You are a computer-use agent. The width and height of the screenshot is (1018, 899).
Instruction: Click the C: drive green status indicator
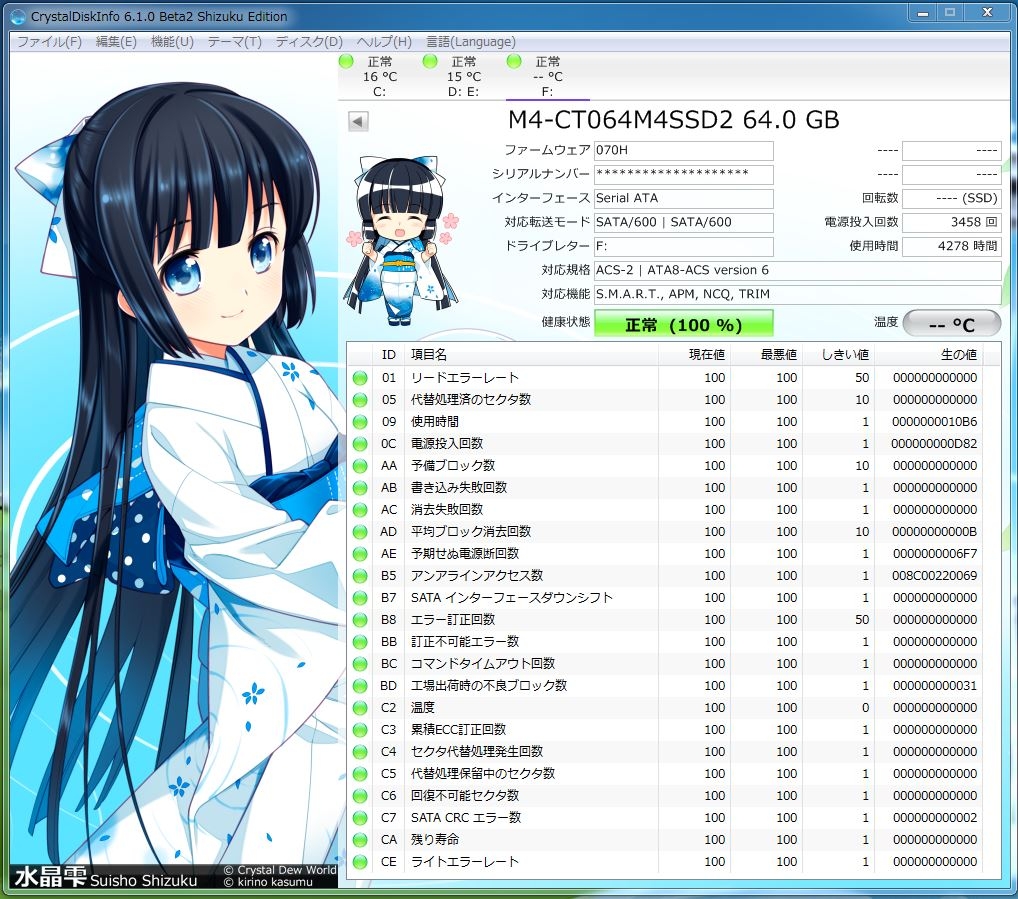pyautogui.click(x=346, y=62)
